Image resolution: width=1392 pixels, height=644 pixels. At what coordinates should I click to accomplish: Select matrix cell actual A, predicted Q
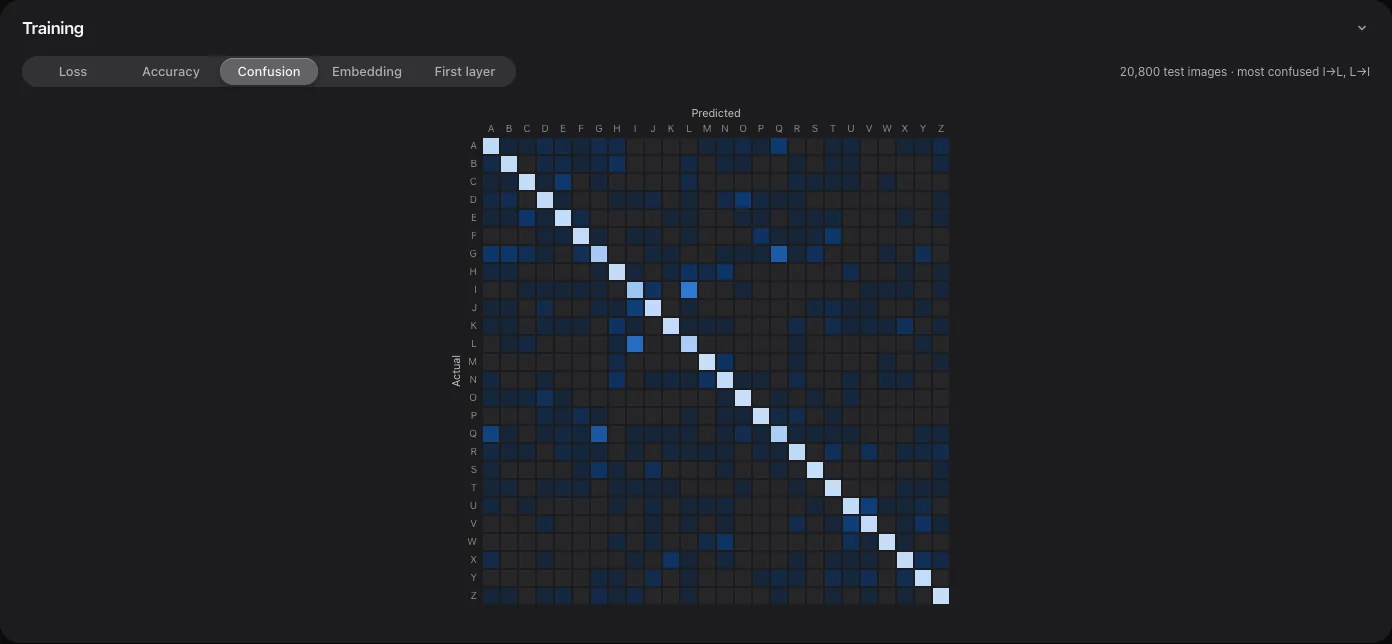[x=779, y=146]
